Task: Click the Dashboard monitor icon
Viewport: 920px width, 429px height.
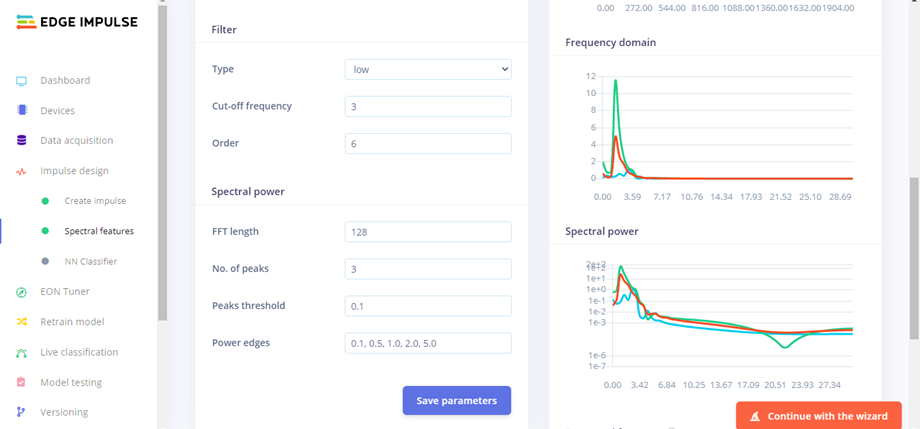Action: tap(21, 81)
